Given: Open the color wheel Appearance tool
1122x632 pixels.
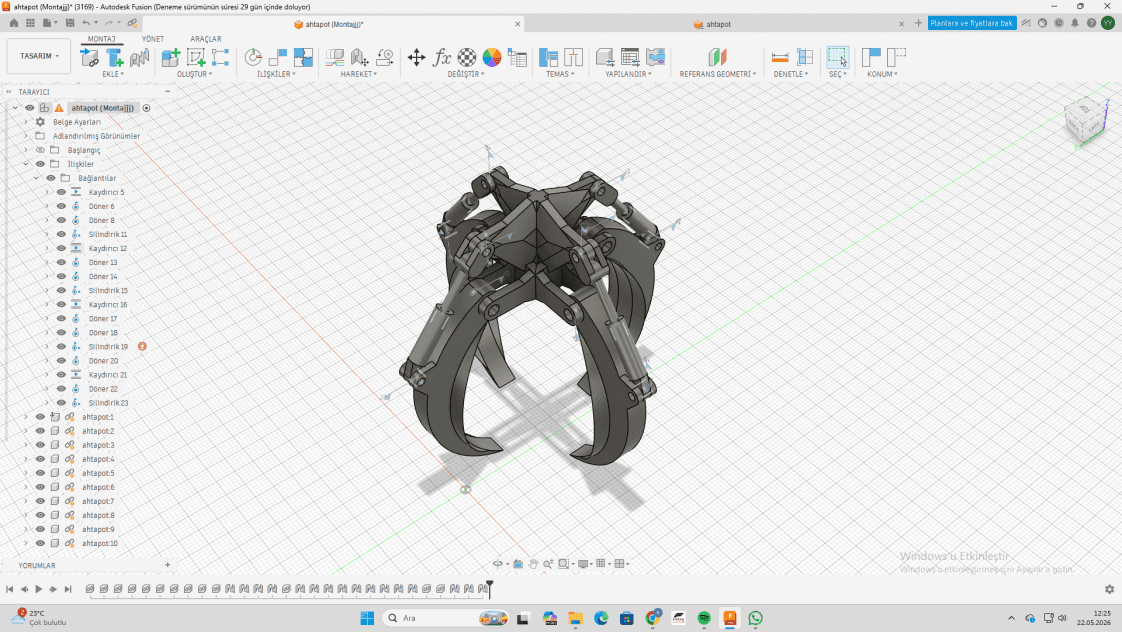Looking at the screenshot, I should click(492, 57).
